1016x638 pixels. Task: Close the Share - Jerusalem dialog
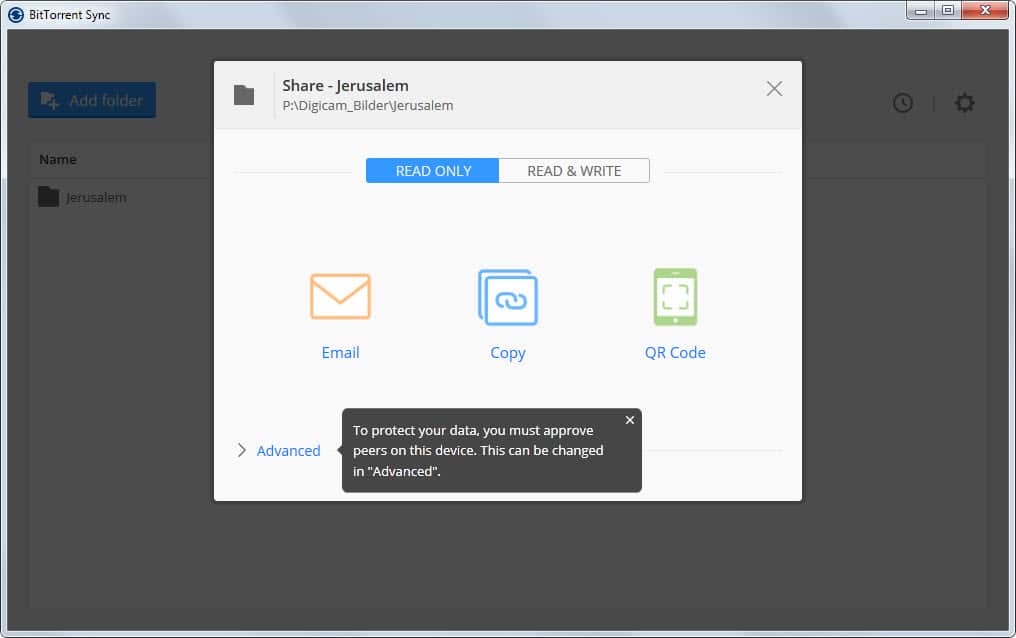(x=774, y=89)
